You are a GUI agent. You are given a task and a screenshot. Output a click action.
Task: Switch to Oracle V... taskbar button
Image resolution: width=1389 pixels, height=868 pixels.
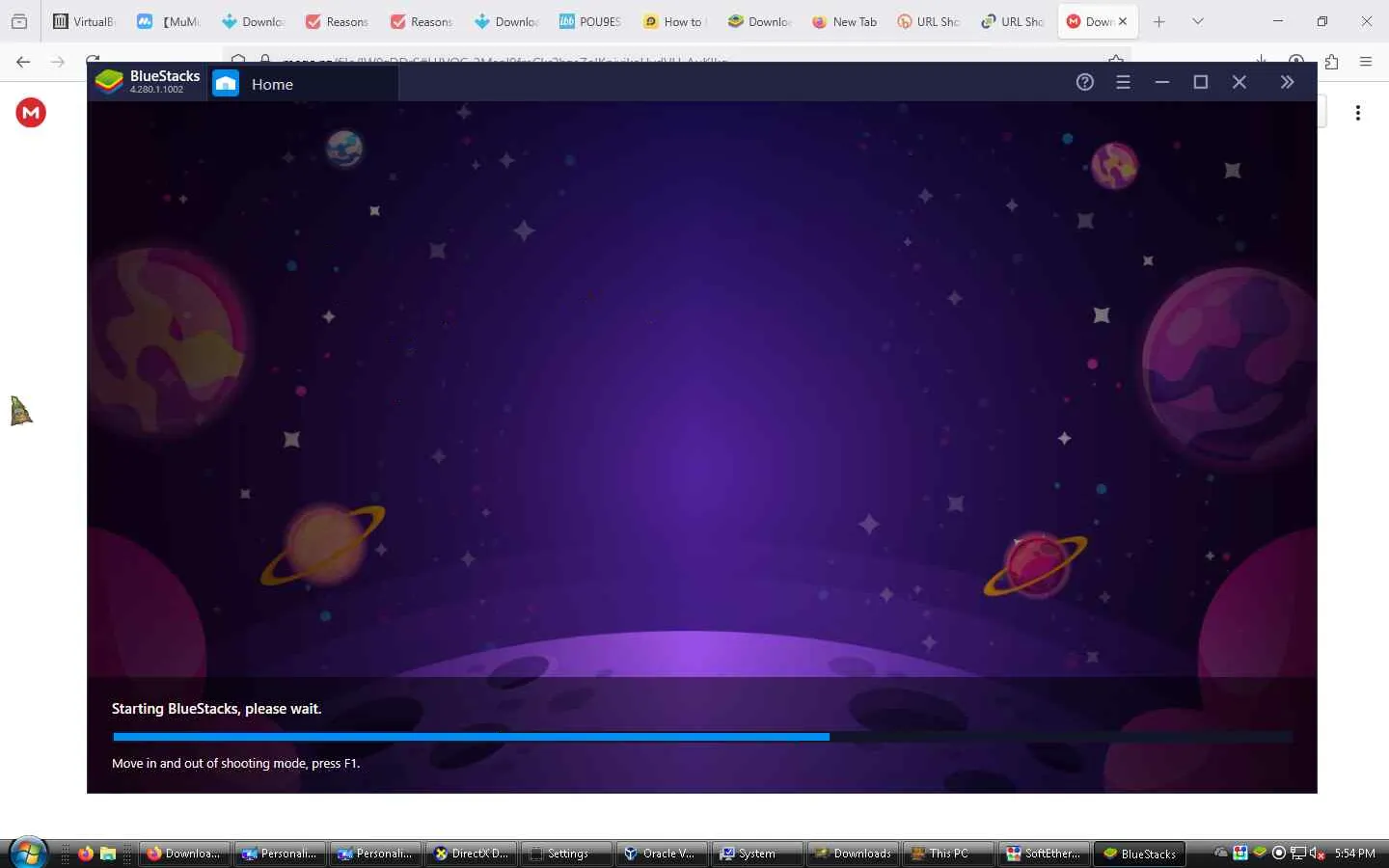662,854
